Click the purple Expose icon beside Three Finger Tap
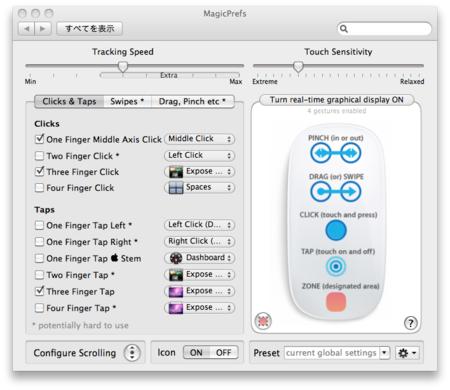 [x=176, y=291]
